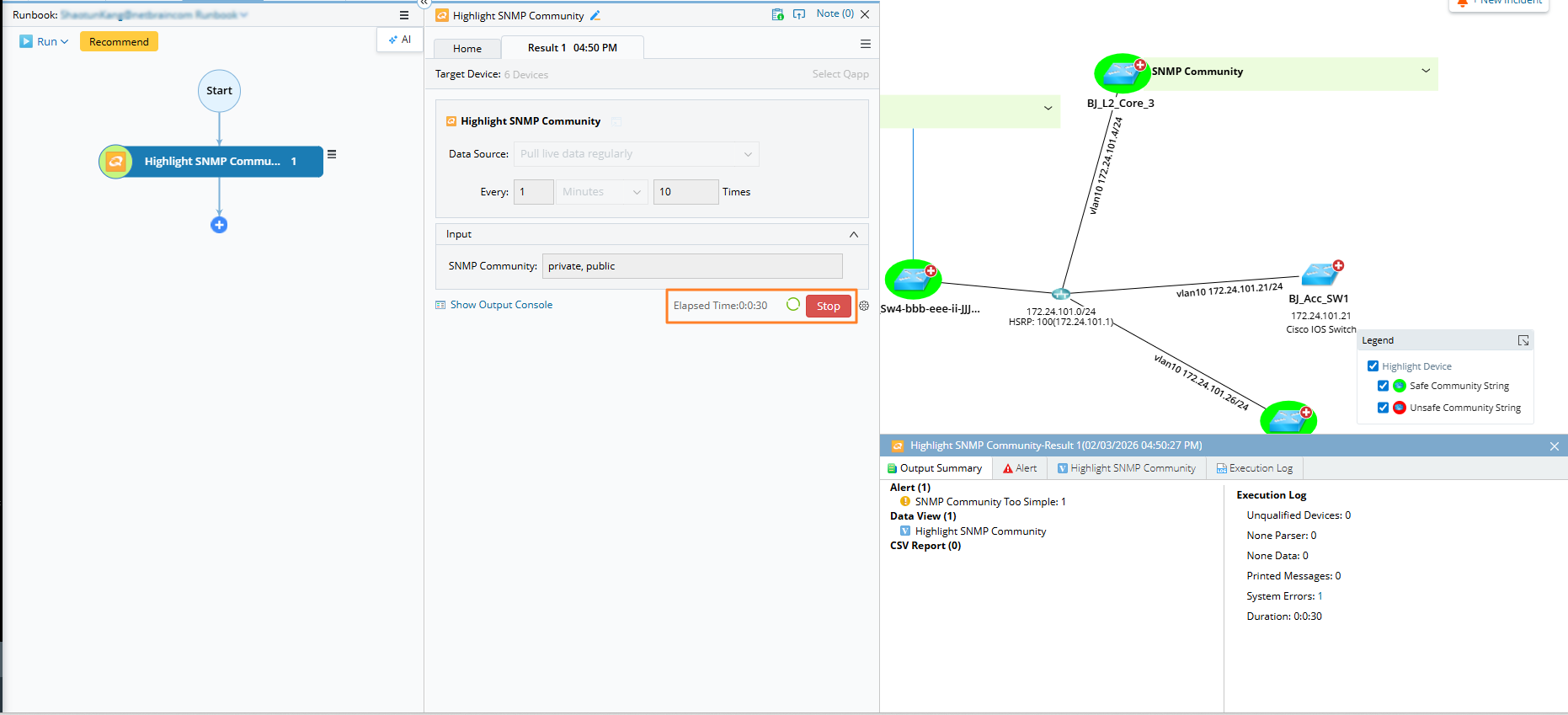This screenshot has height=715, width=1568.
Task: Stop the running runbook node
Action: (x=828, y=307)
